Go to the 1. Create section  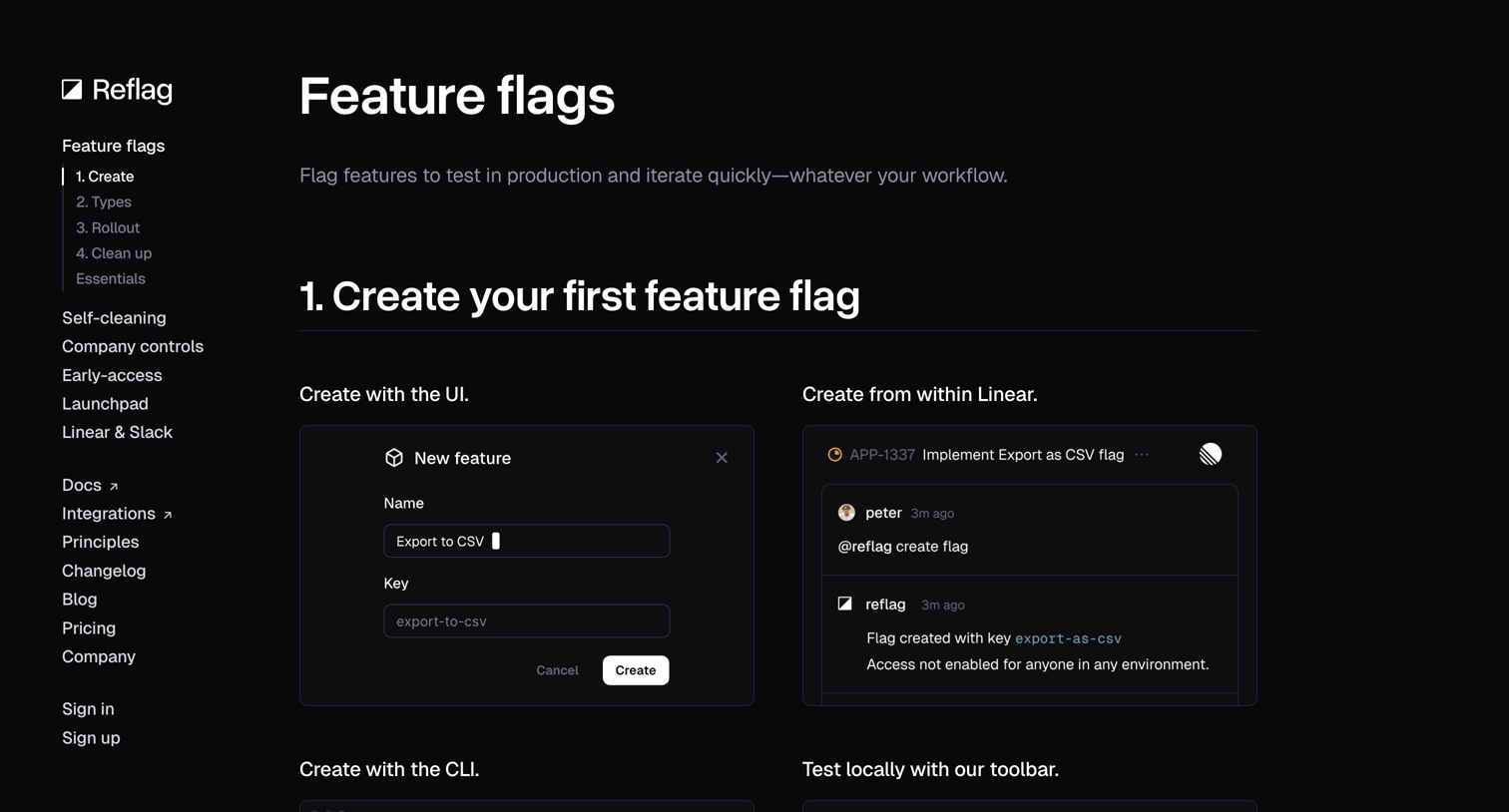[105, 177]
